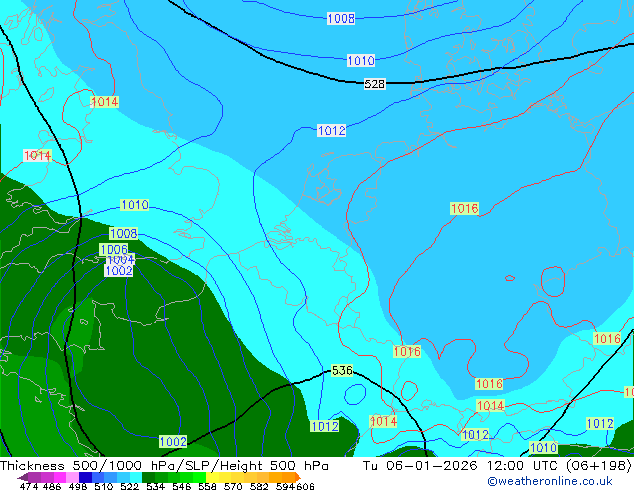Click the 1008 label just above 1006

pos(123,233)
